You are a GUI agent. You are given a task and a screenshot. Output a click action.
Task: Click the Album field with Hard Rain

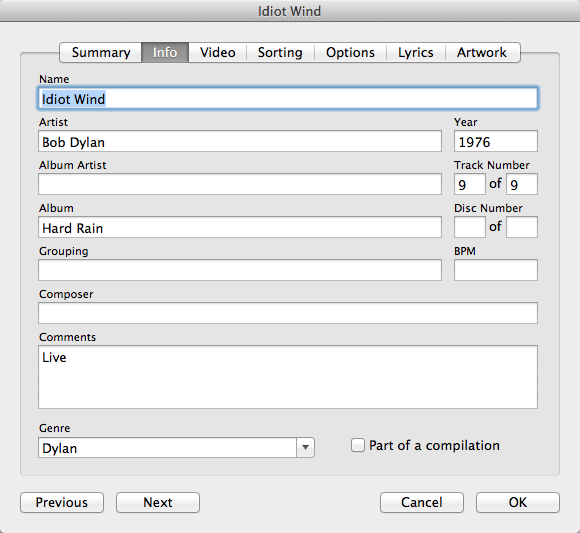pos(240,227)
